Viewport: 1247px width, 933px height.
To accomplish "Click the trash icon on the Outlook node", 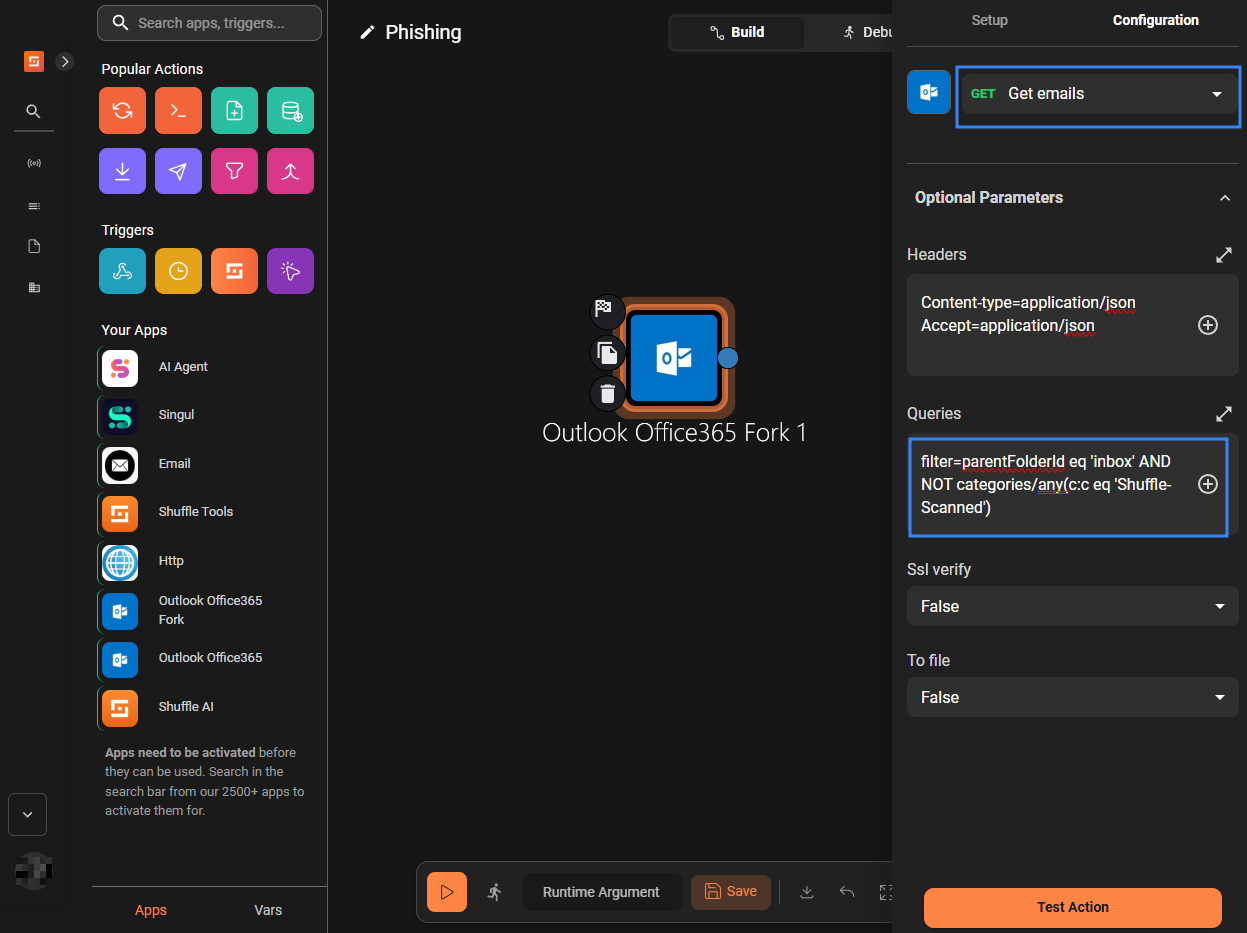I will click(607, 393).
